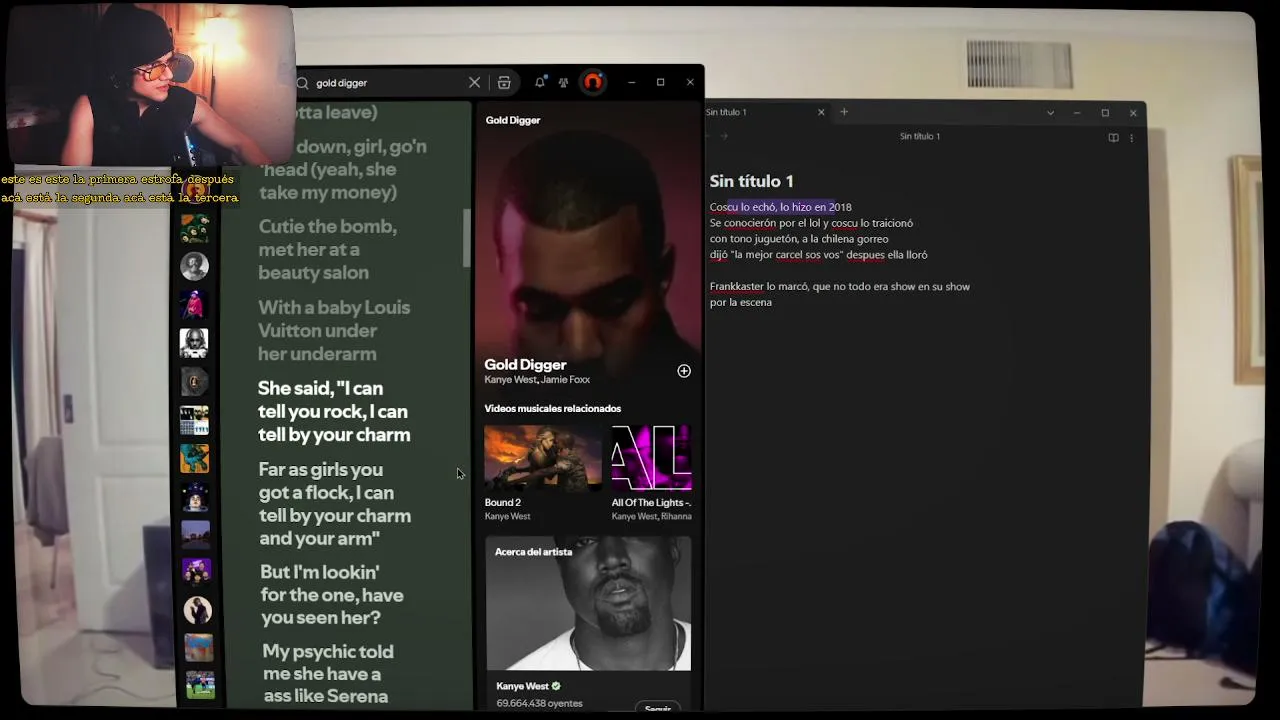Open library item with the purple group cover
This screenshot has height=720, width=1280.
click(x=196, y=571)
